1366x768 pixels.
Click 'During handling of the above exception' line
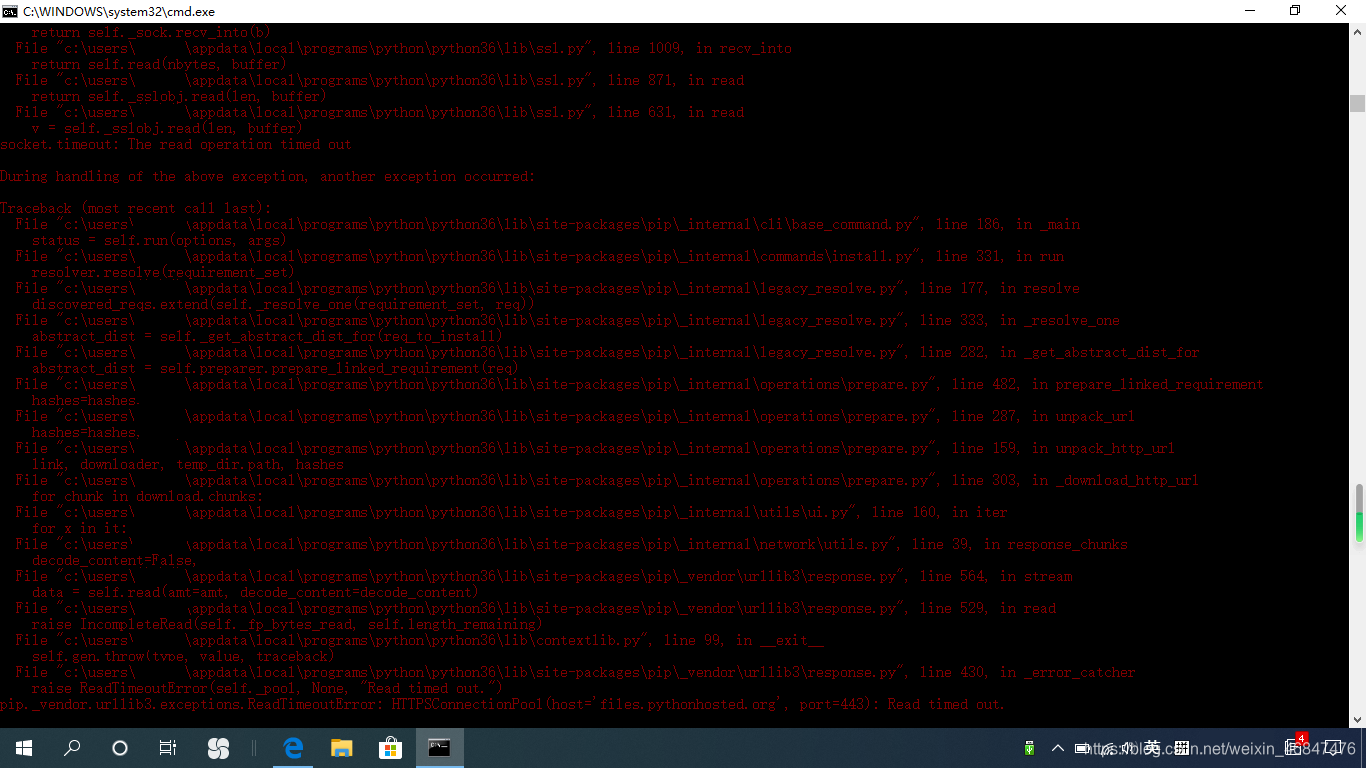[267, 176]
